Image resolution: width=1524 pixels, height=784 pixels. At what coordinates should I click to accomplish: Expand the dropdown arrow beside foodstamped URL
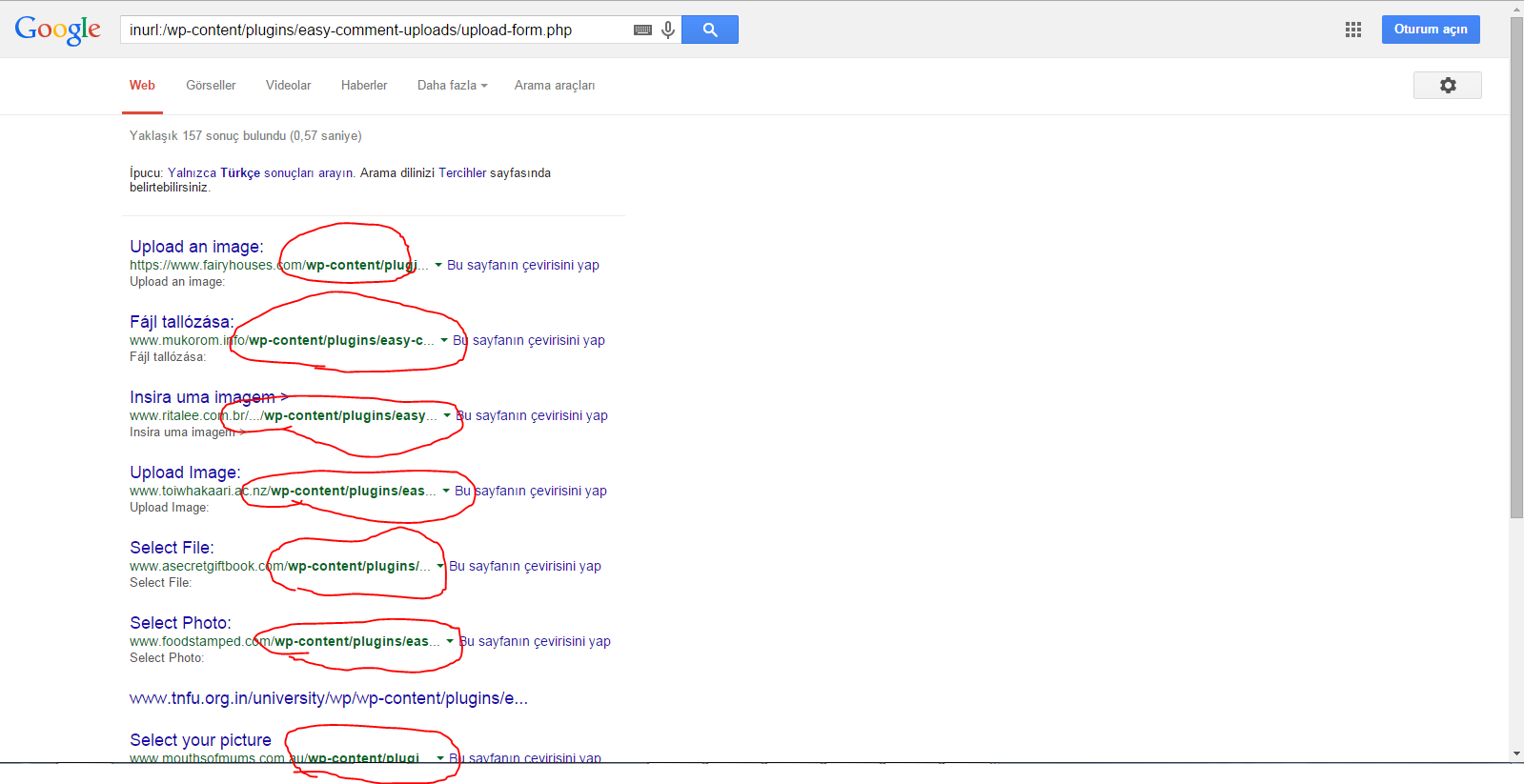tap(450, 641)
